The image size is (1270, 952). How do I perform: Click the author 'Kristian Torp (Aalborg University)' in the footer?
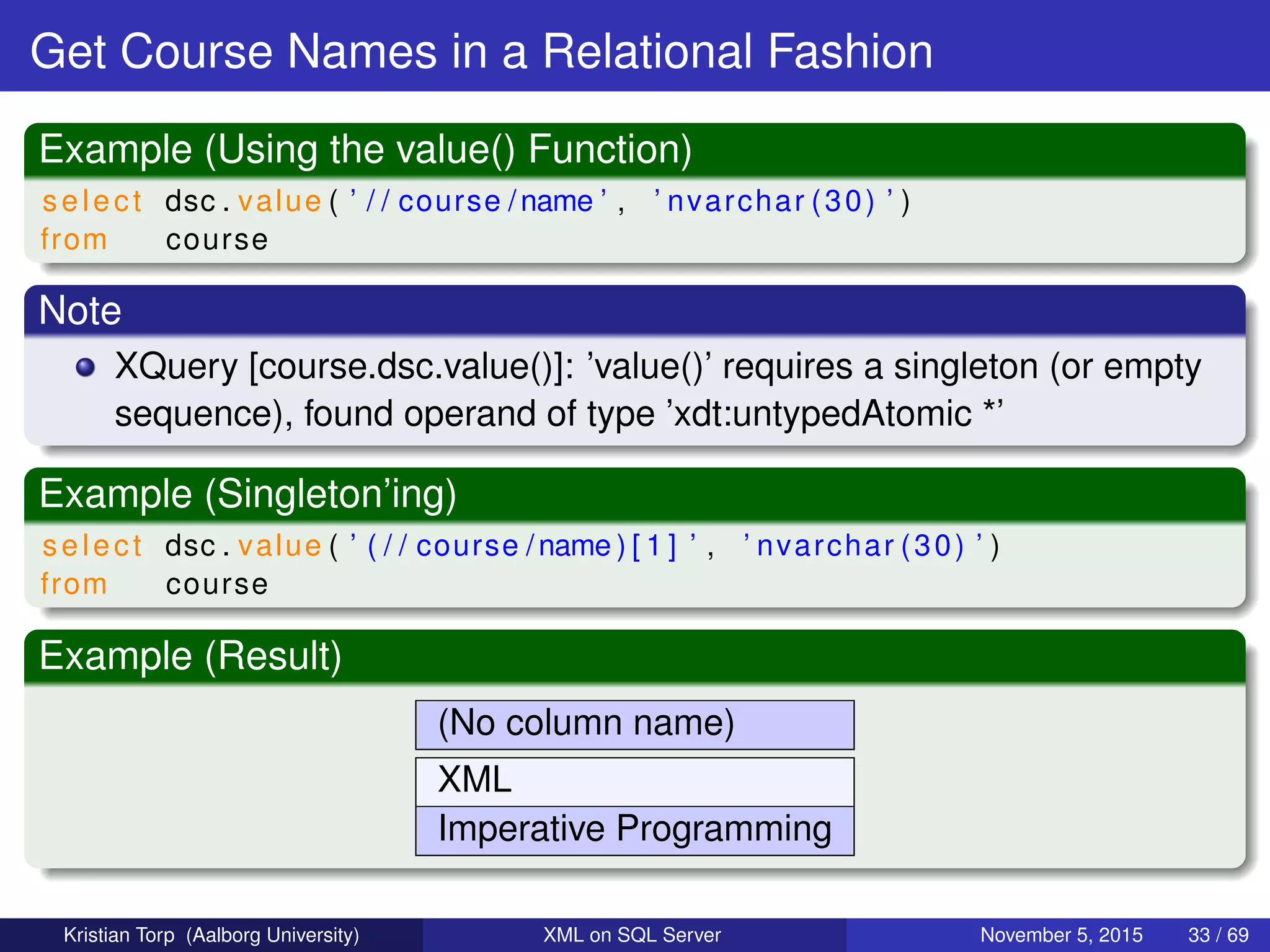point(211,935)
